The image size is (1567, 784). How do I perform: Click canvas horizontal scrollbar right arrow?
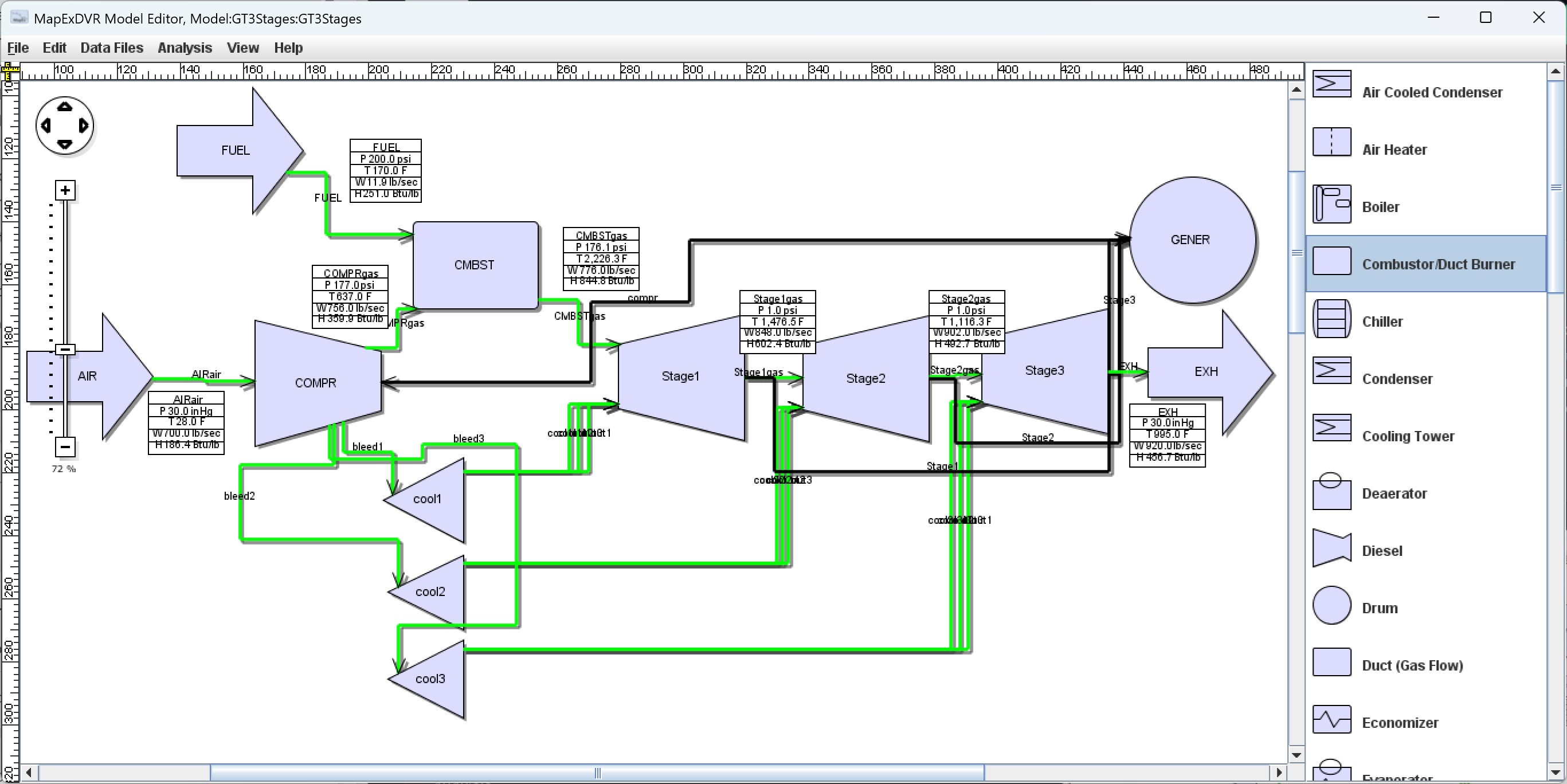coord(1279,773)
